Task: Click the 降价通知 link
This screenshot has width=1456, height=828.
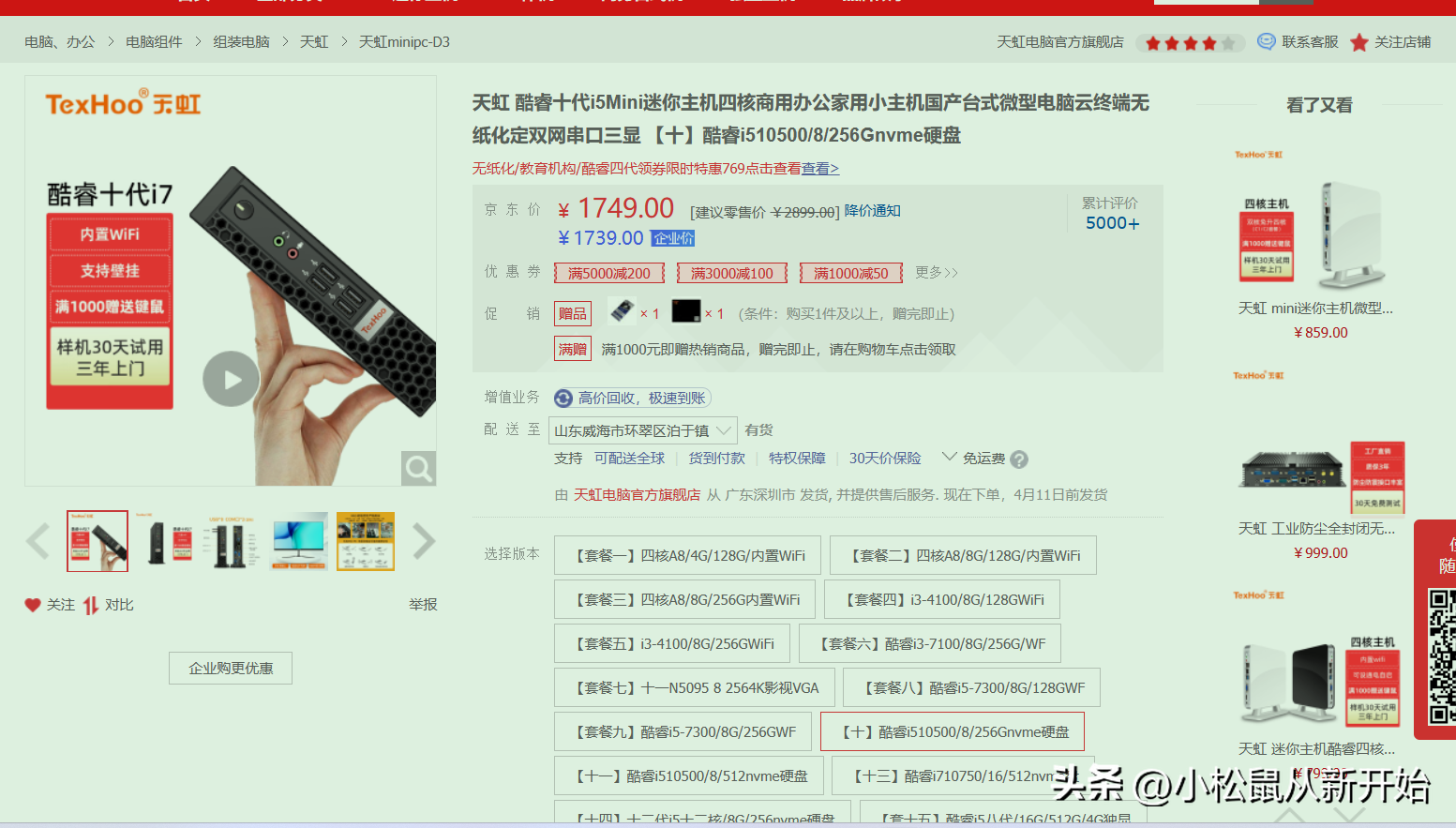Action: (x=873, y=211)
